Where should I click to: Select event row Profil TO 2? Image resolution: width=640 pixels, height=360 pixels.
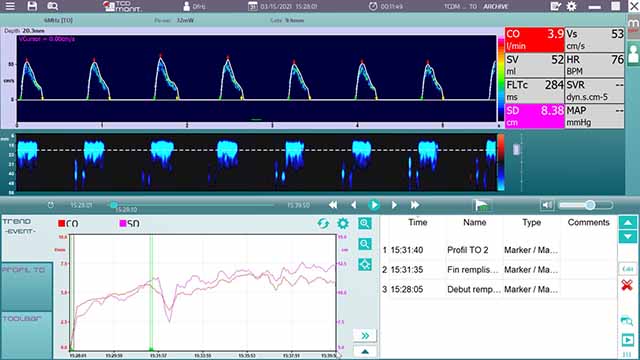(498, 250)
